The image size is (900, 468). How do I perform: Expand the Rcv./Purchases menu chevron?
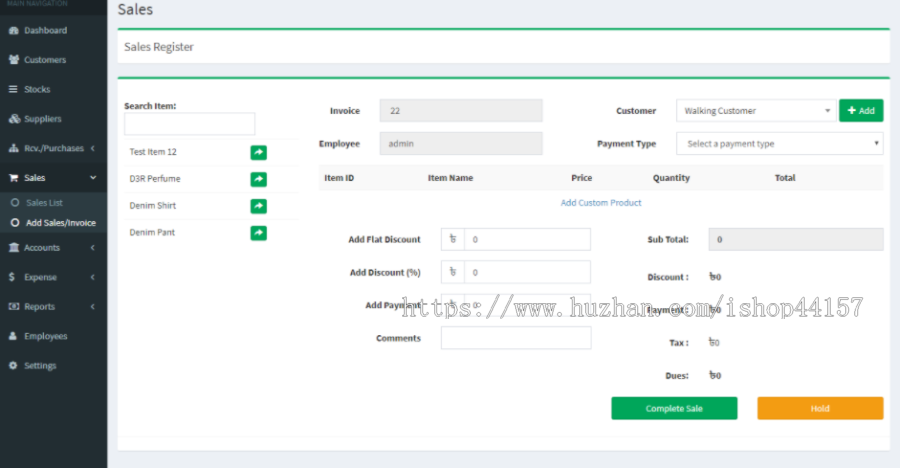point(93,148)
